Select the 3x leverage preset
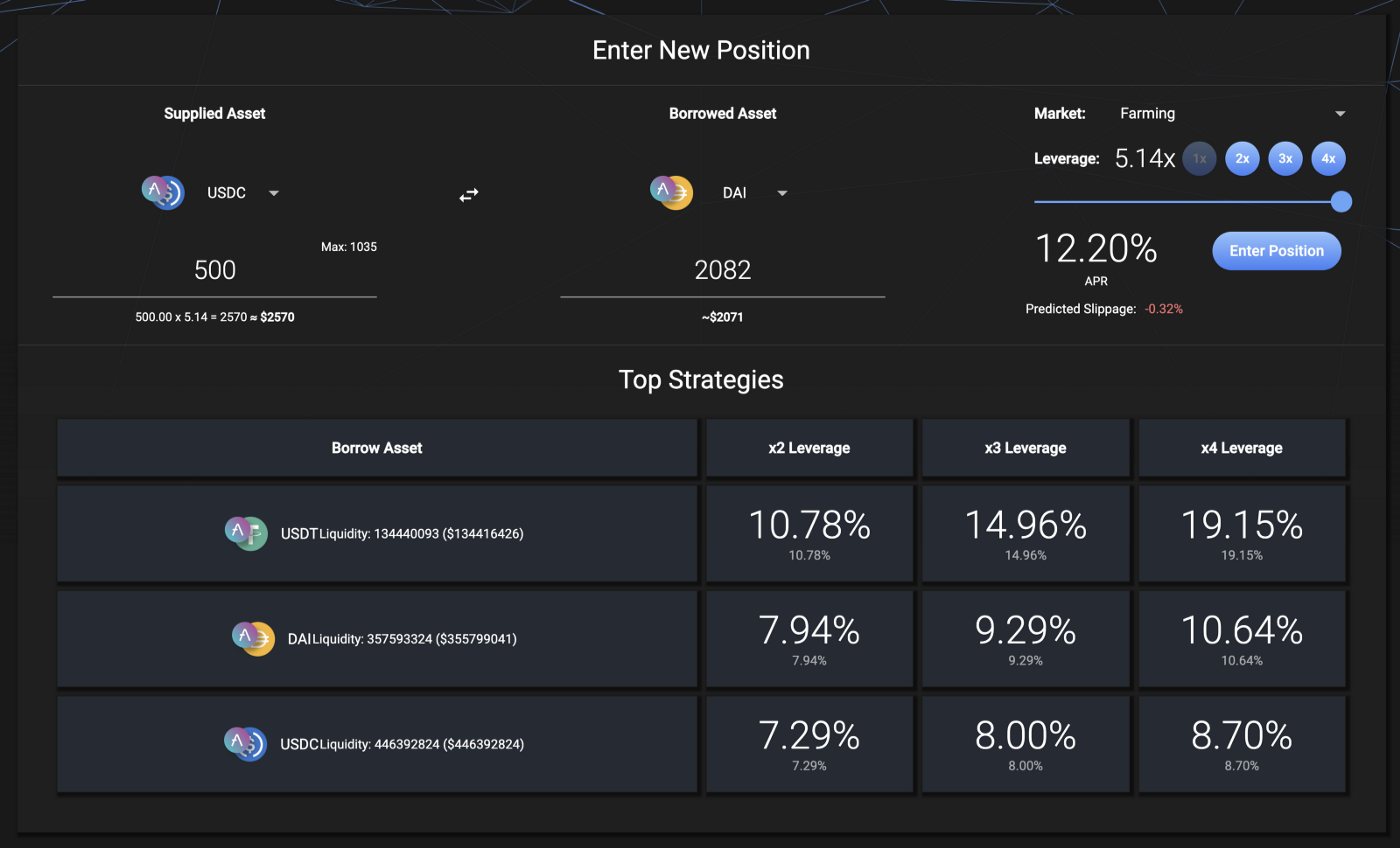Viewport: 1400px width, 848px height. [x=1285, y=158]
